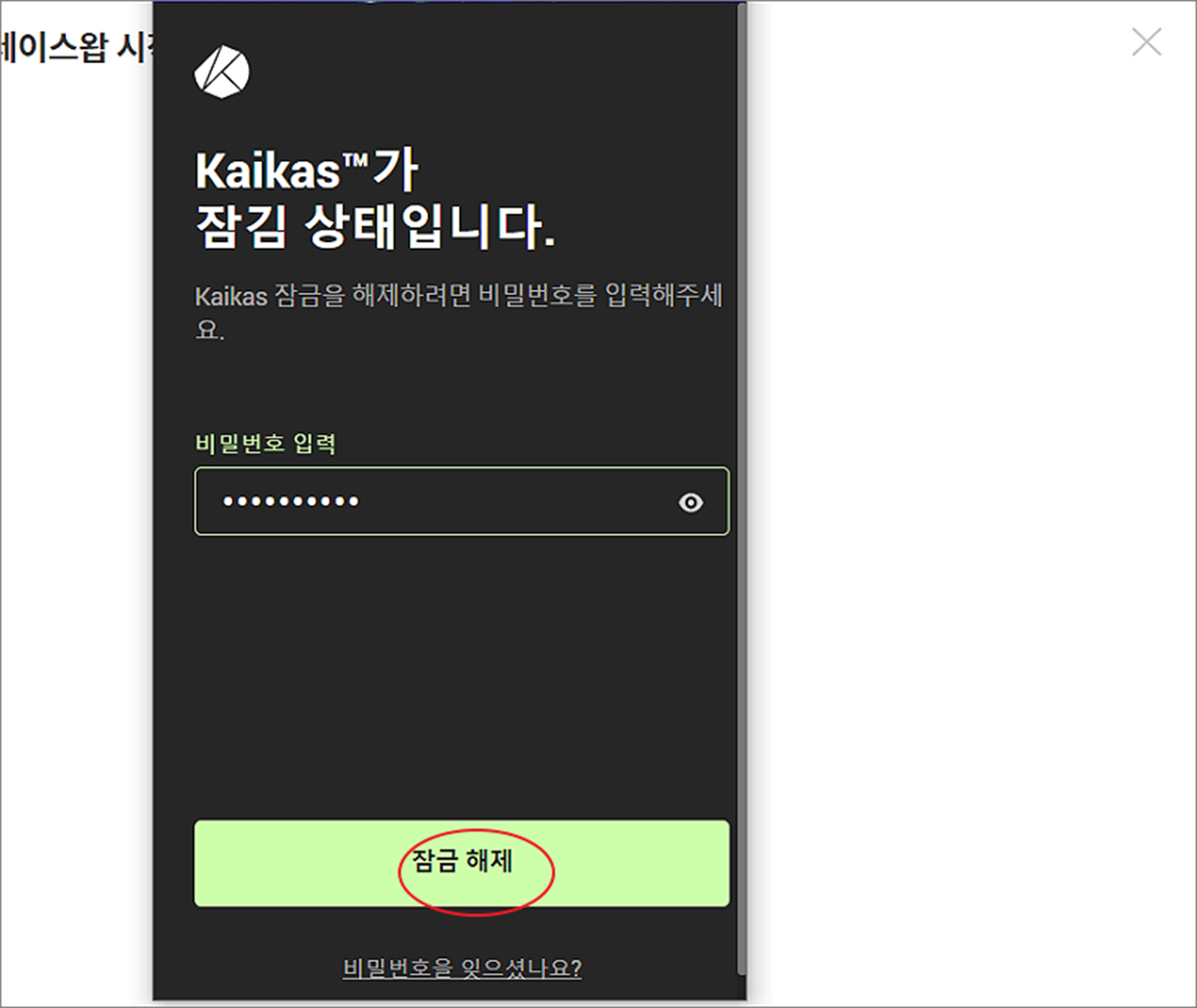This screenshot has height=1008, width=1197.
Task: Click the 잠김 상태입니다. heading line
Action: pyautogui.click(x=374, y=227)
